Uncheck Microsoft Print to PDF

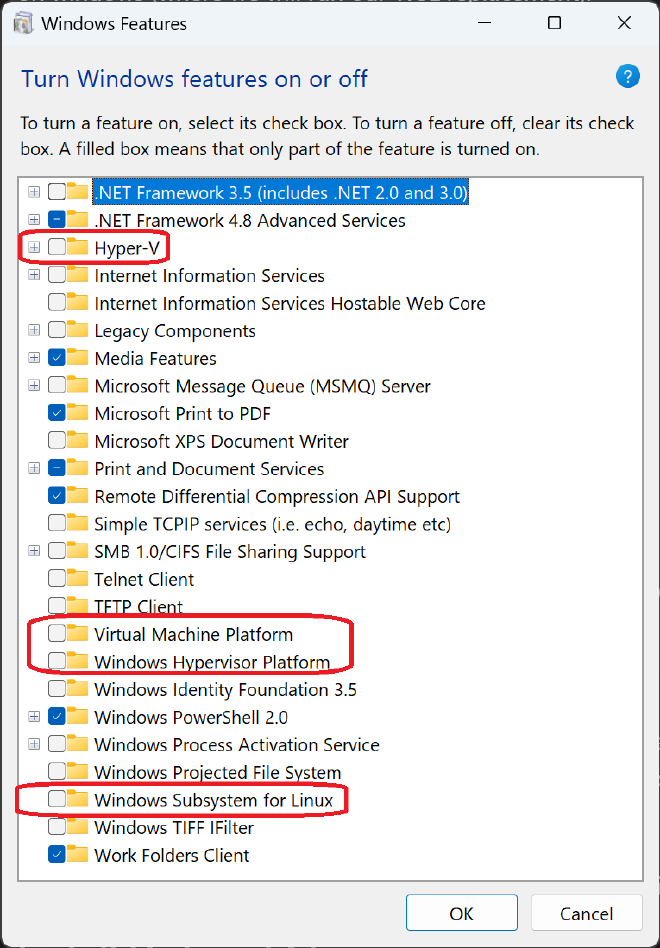click(57, 414)
